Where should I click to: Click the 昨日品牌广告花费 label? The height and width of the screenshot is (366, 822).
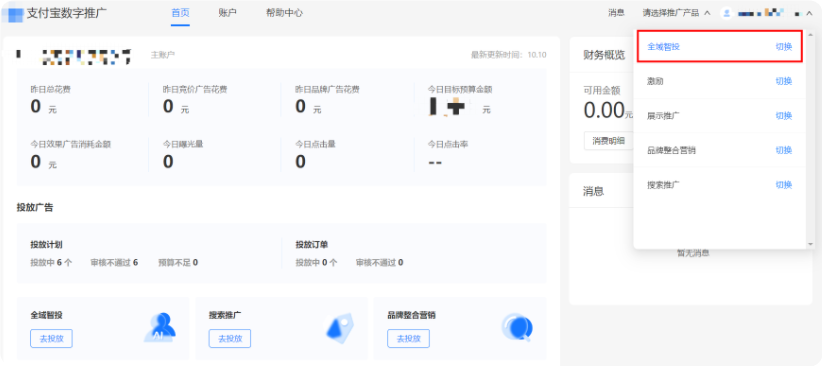327,90
